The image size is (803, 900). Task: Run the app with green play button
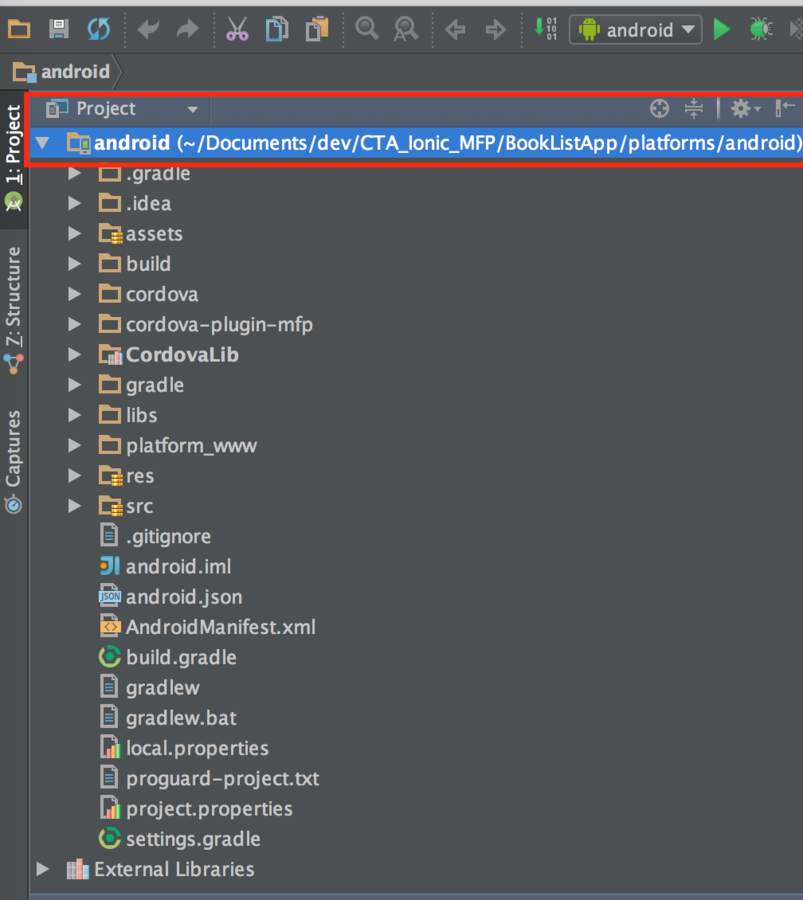pyautogui.click(x=721, y=29)
